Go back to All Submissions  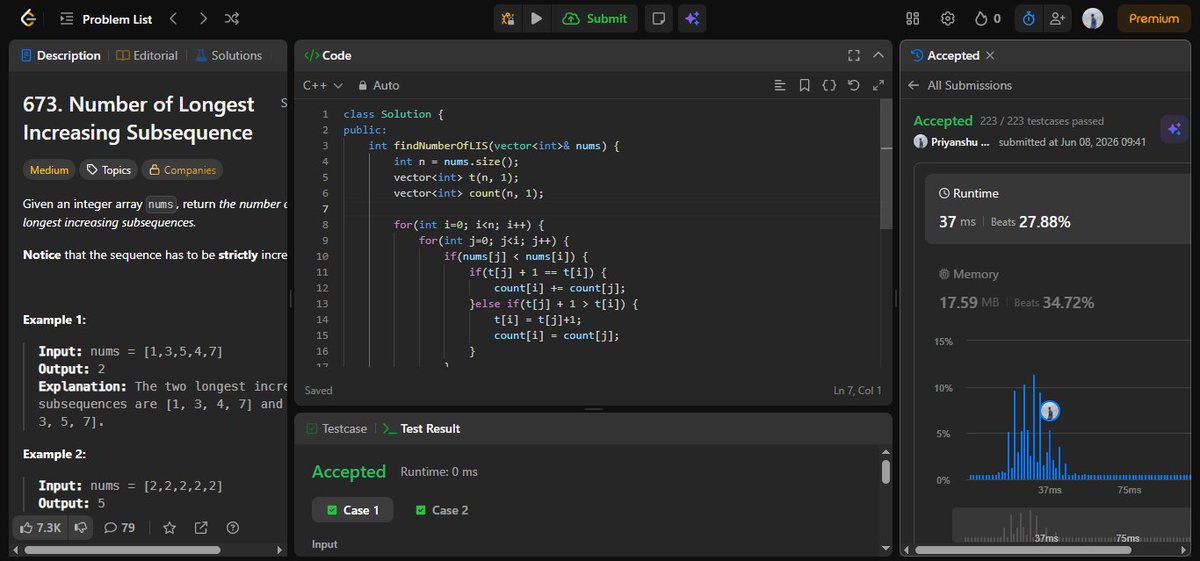[960, 86]
